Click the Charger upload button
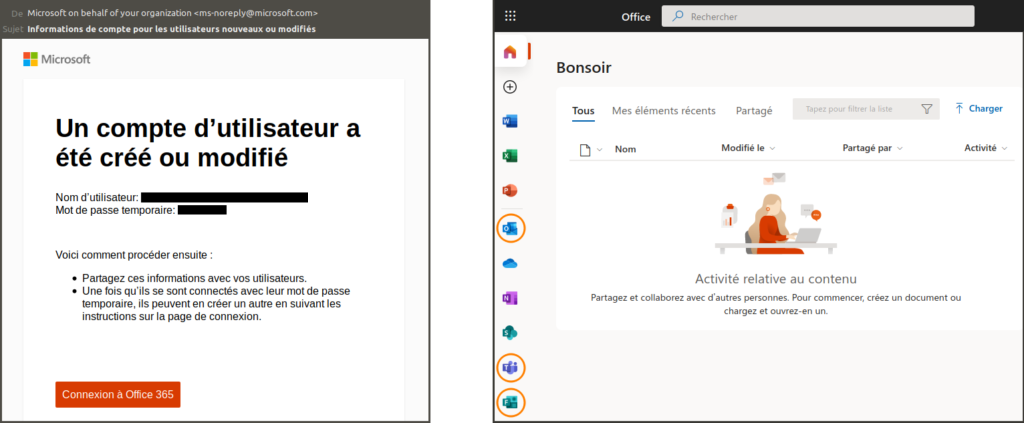The height and width of the screenshot is (423, 1024). 978,108
